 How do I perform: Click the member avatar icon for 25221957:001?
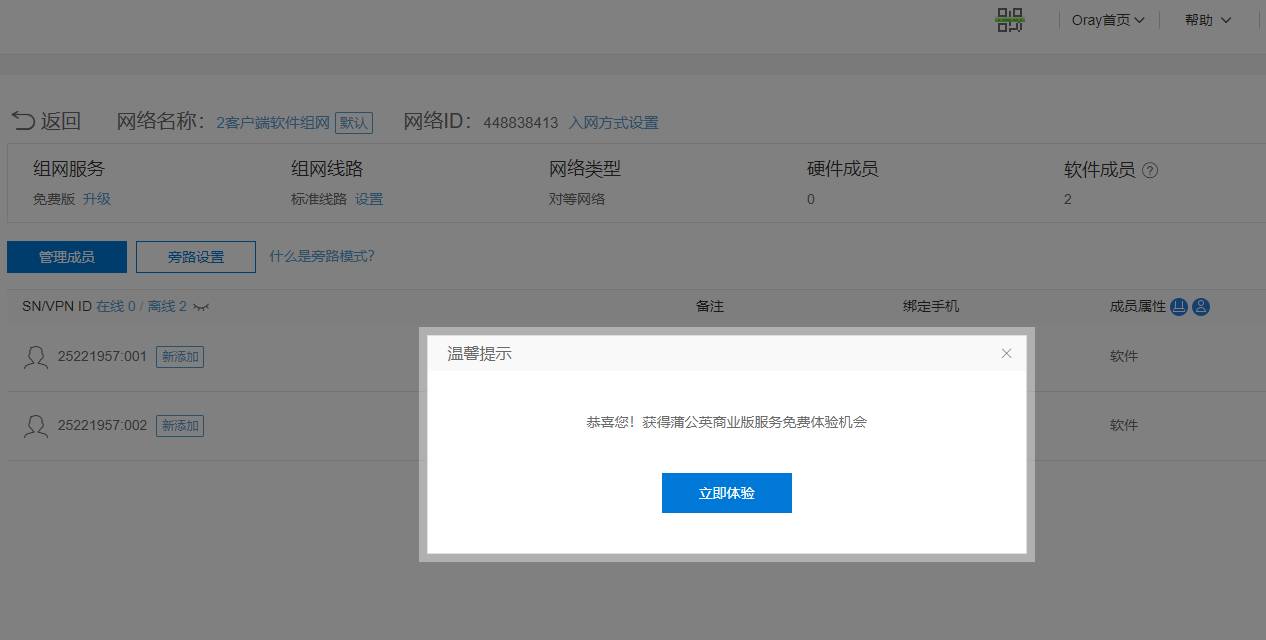pos(35,357)
